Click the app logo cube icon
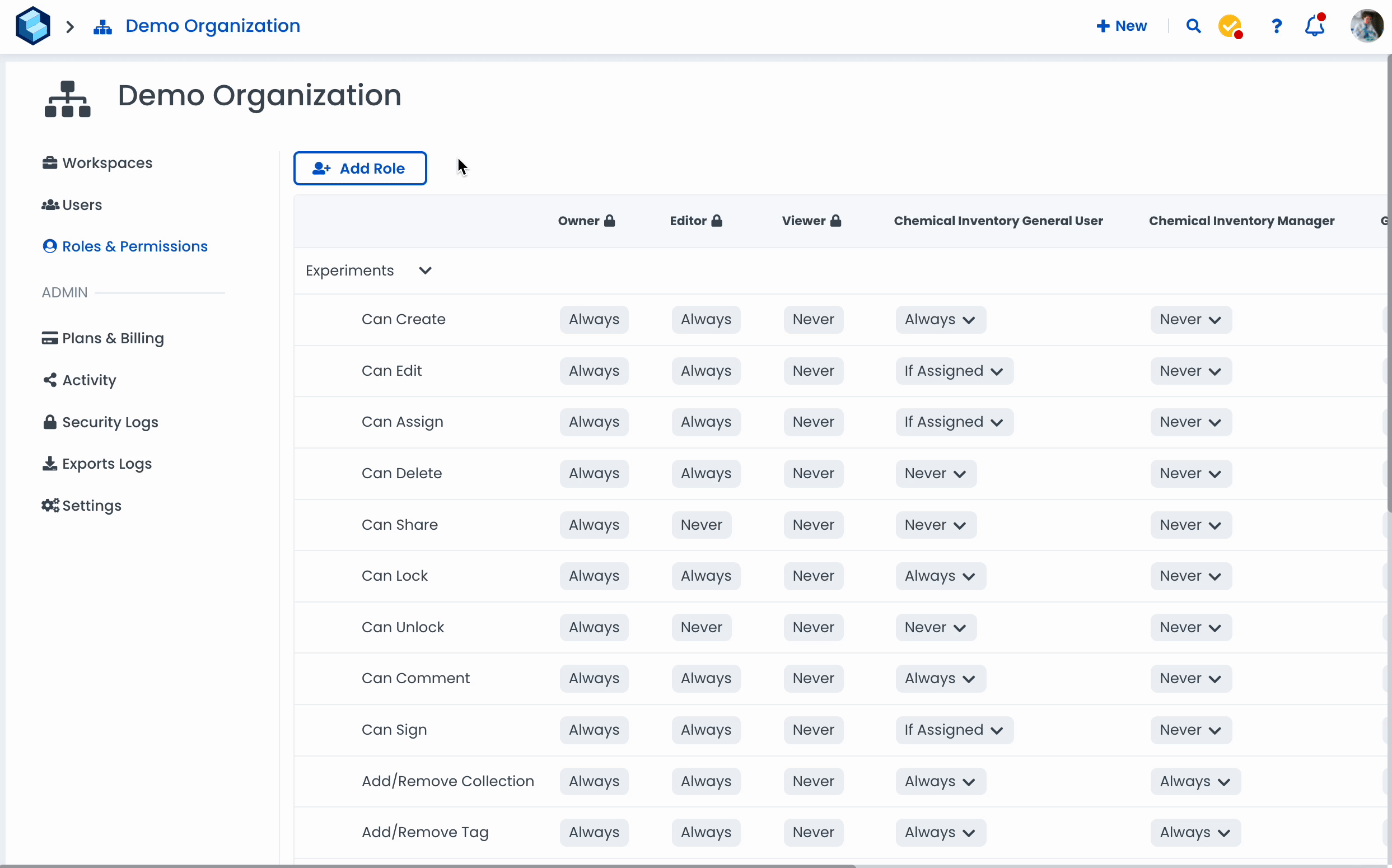 tap(32, 26)
